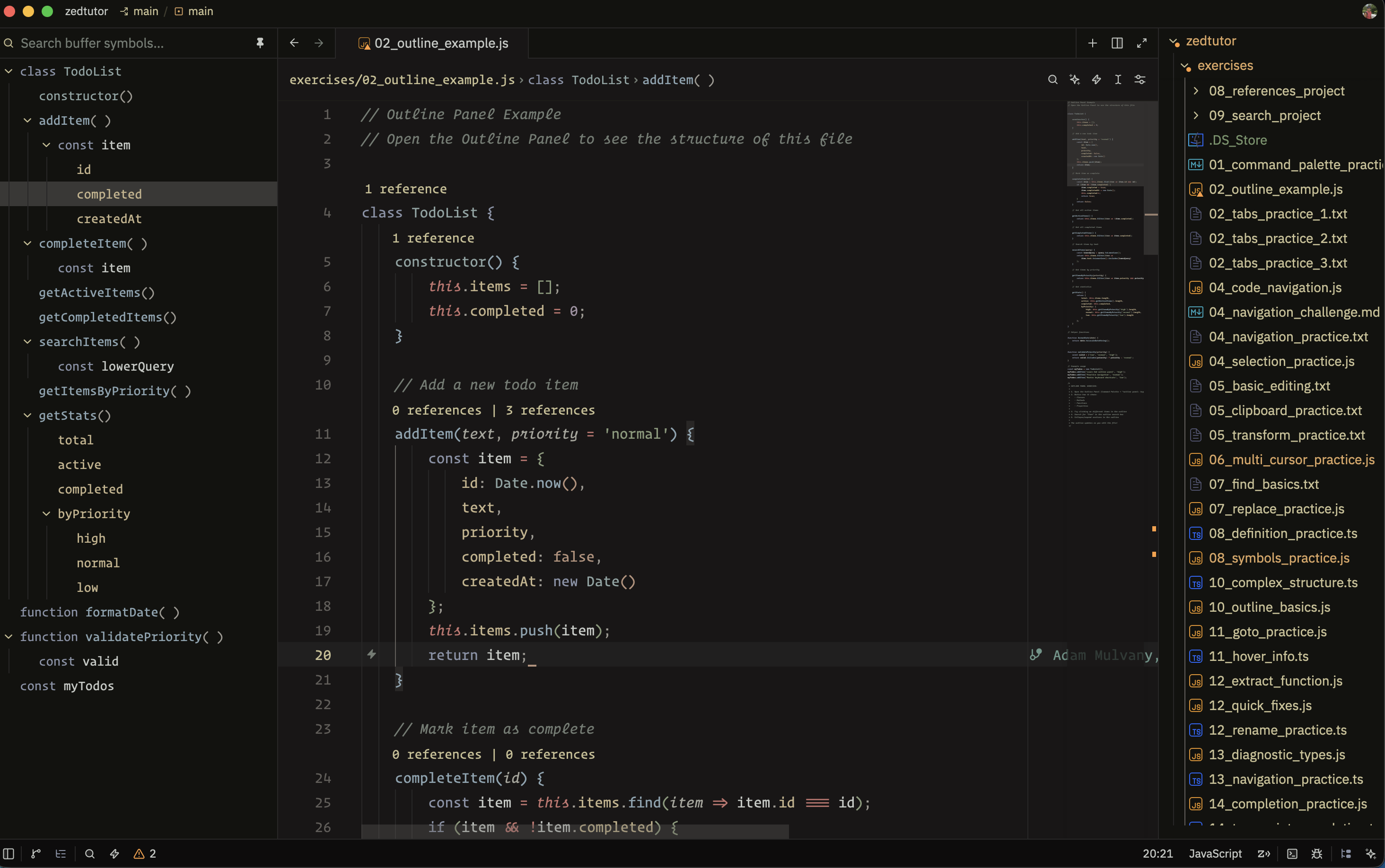Image resolution: width=1385 pixels, height=868 pixels.
Task: Click the code actions bolt in toolbar
Action: click(x=1096, y=80)
